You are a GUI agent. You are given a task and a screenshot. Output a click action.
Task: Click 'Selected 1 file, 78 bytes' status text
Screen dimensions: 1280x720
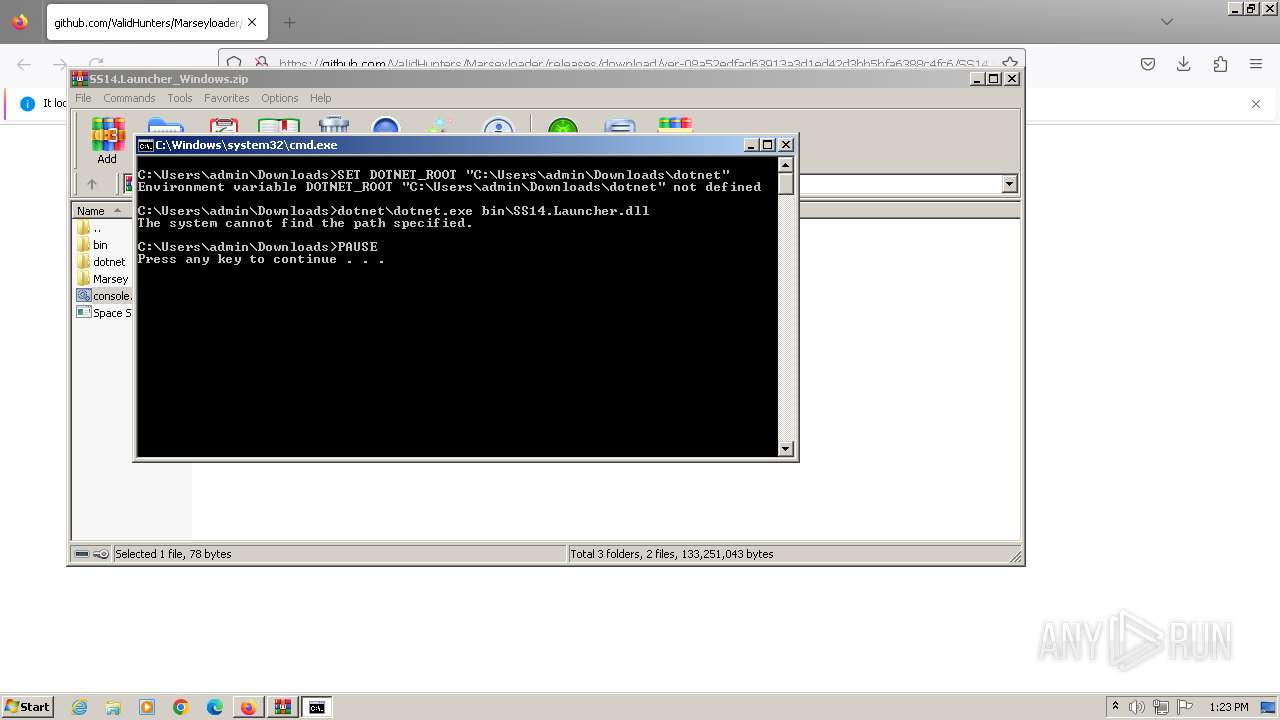pos(173,554)
